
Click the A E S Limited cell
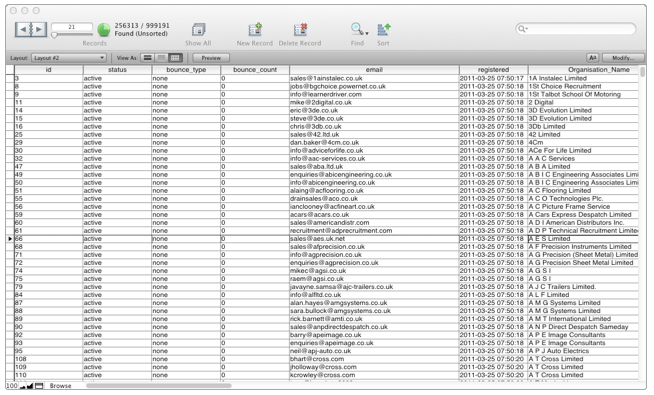pyautogui.click(x=583, y=239)
